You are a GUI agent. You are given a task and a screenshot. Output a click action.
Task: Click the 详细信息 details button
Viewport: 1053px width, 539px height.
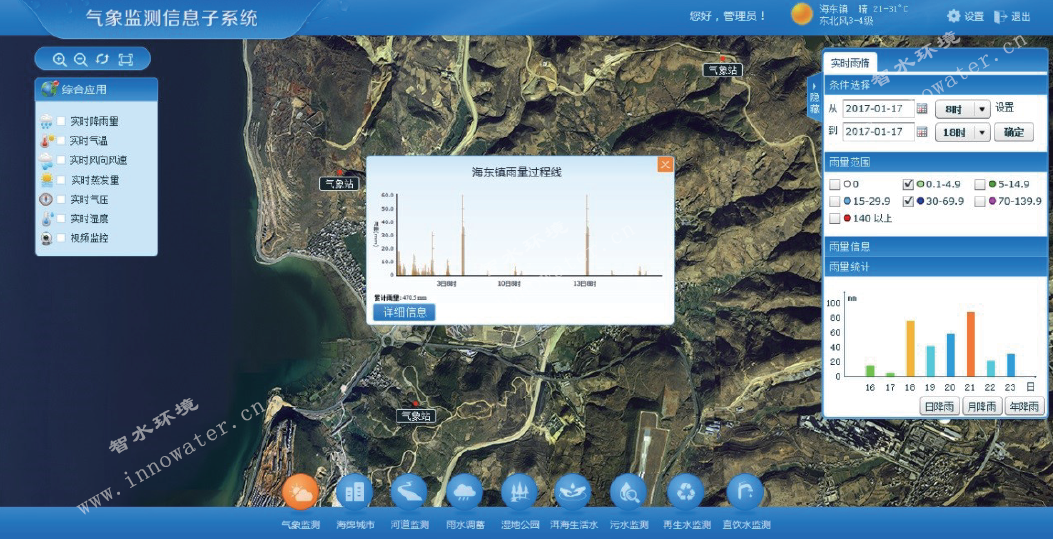pyautogui.click(x=404, y=312)
